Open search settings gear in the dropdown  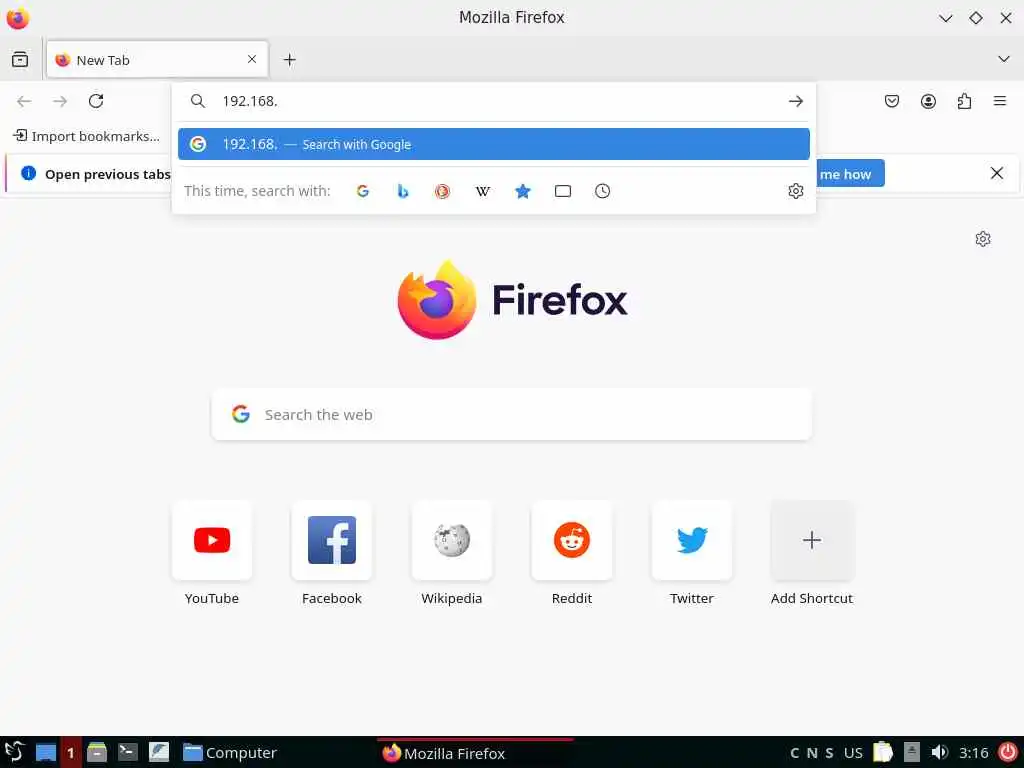(x=795, y=191)
